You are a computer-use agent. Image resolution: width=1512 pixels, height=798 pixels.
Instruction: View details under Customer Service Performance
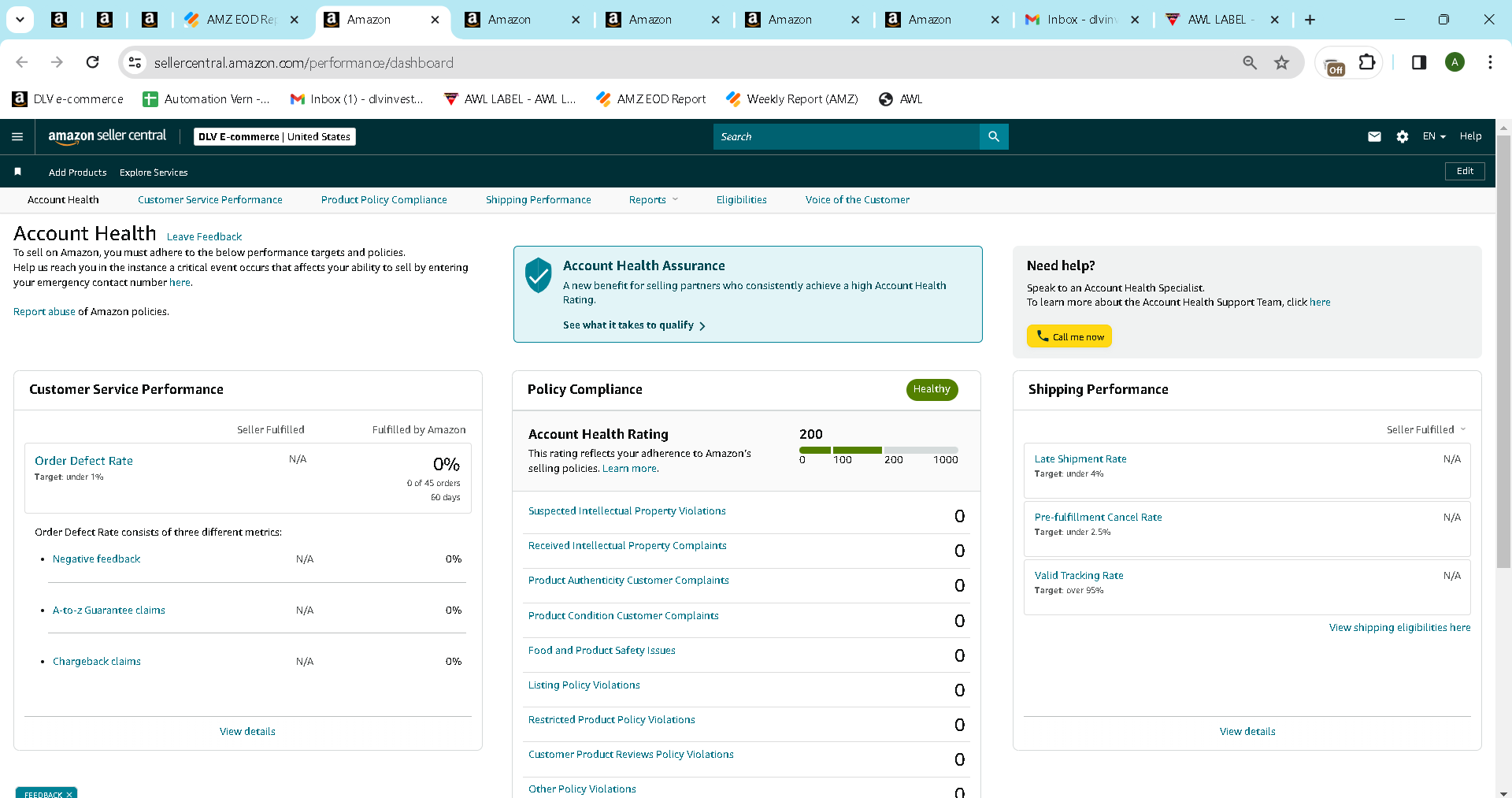click(247, 732)
